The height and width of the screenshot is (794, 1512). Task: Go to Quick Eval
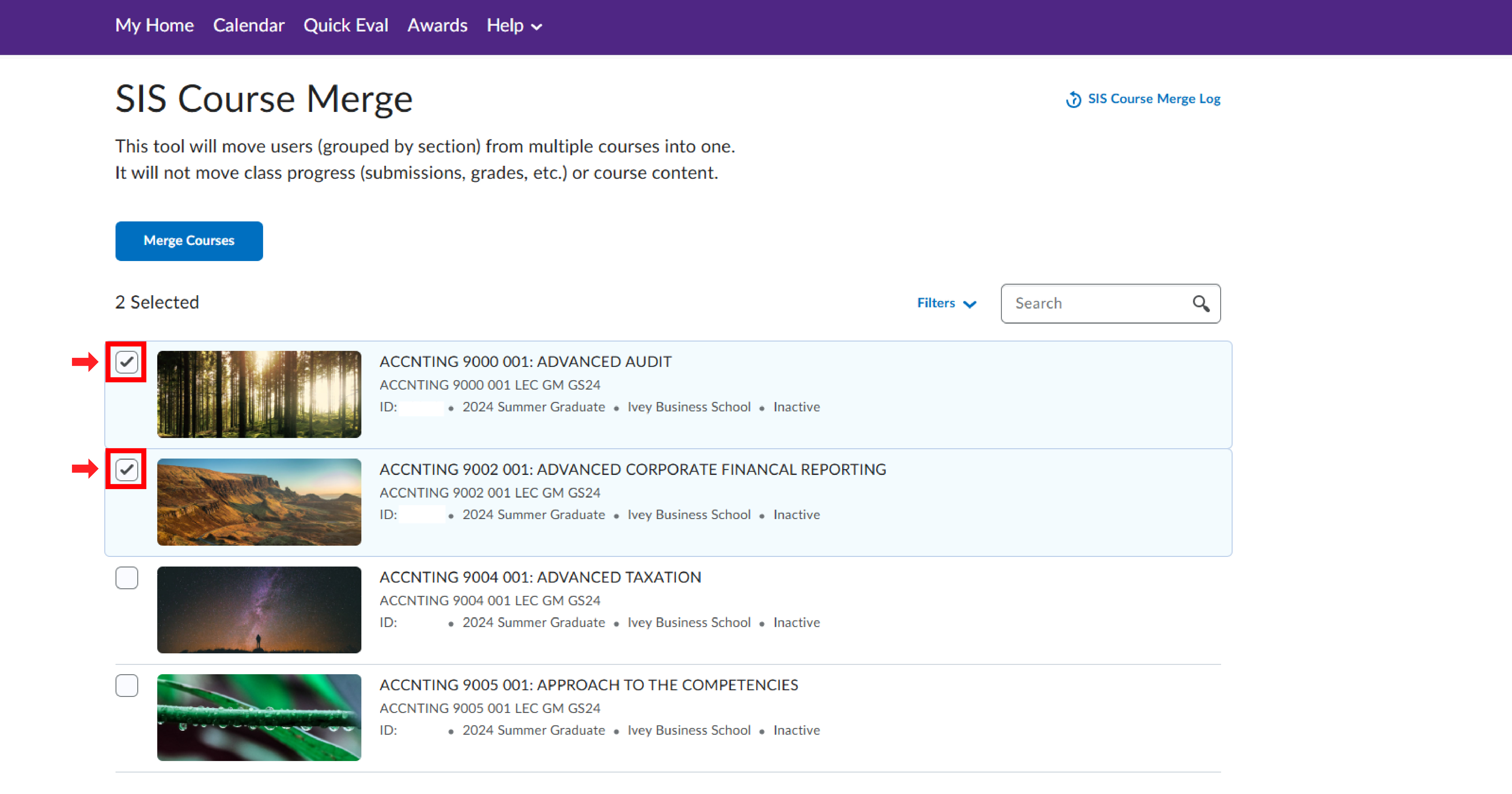pos(346,25)
